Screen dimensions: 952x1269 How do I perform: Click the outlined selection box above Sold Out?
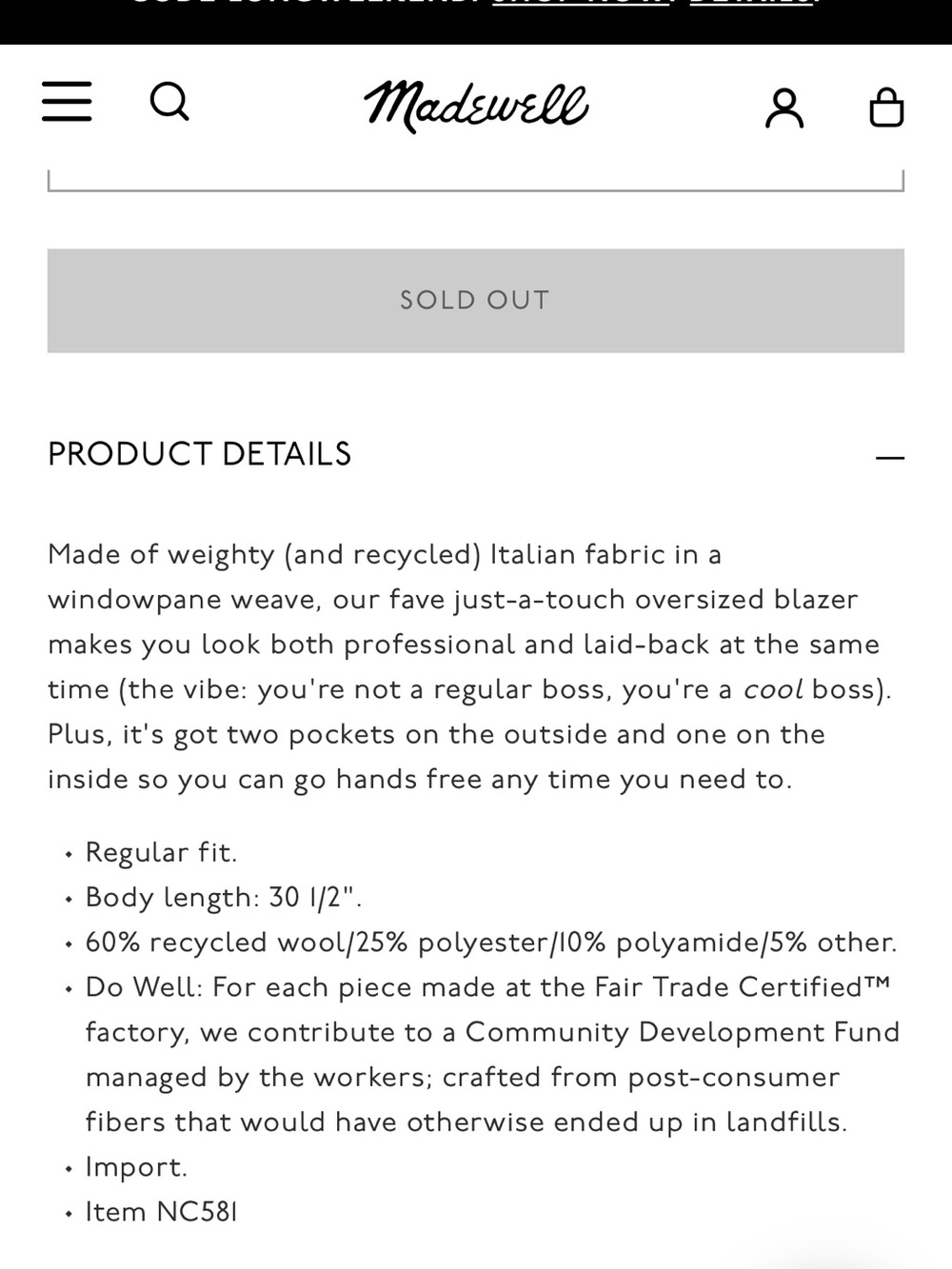(476, 179)
